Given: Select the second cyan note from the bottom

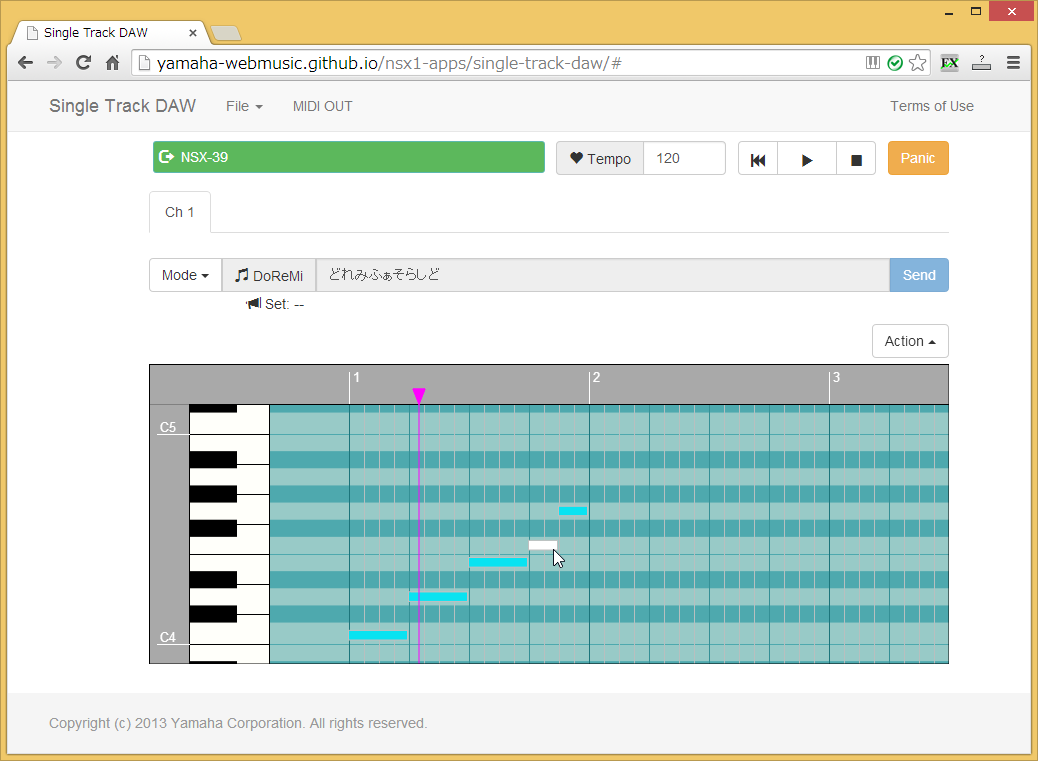Looking at the screenshot, I should pos(438,597).
